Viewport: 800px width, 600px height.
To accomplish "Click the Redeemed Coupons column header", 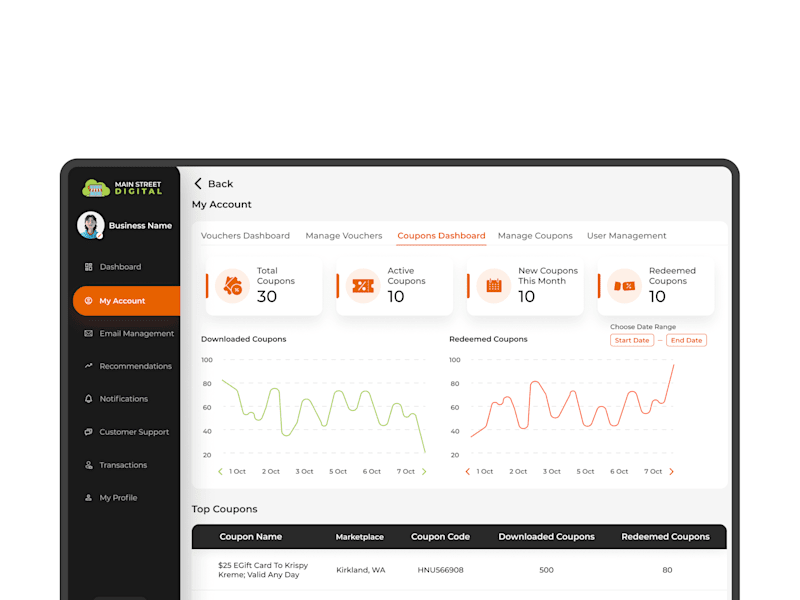I will (665, 537).
